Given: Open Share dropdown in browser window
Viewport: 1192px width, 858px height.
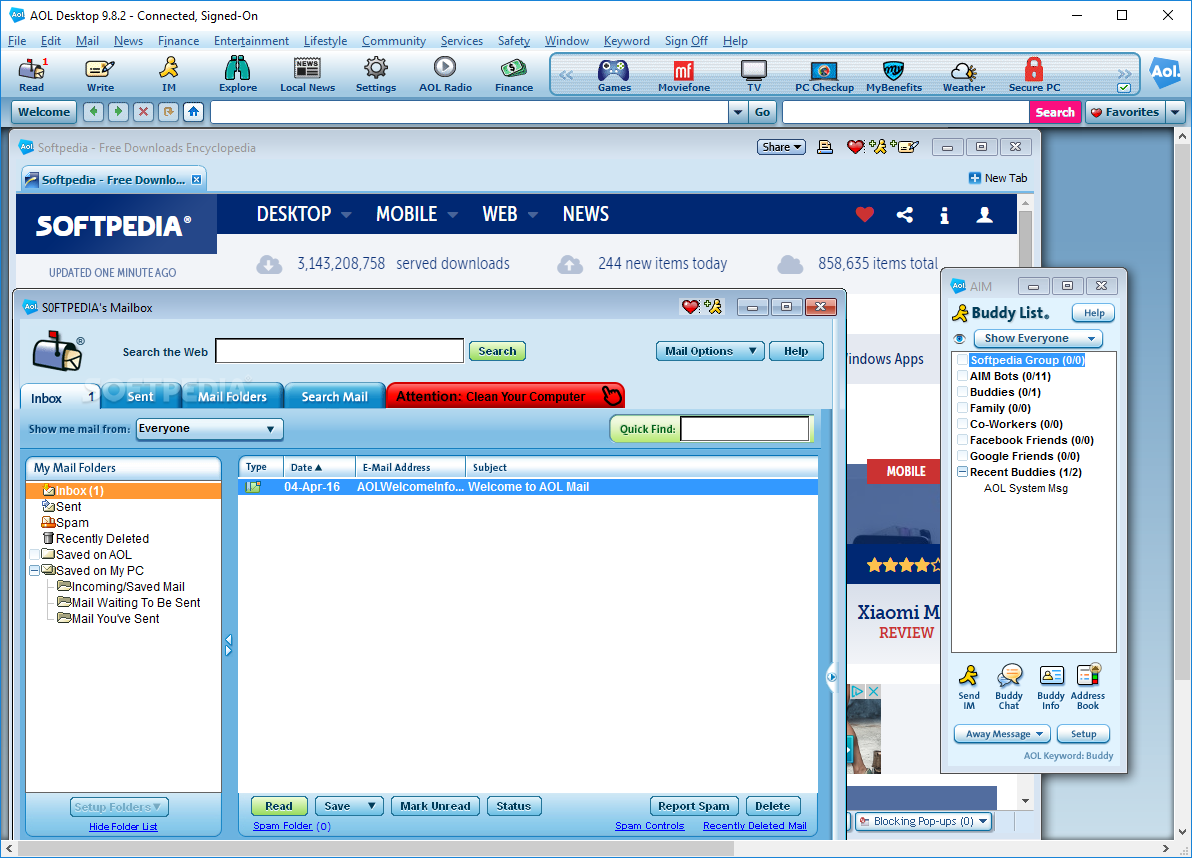Looking at the screenshot, I should pos(781,147).
